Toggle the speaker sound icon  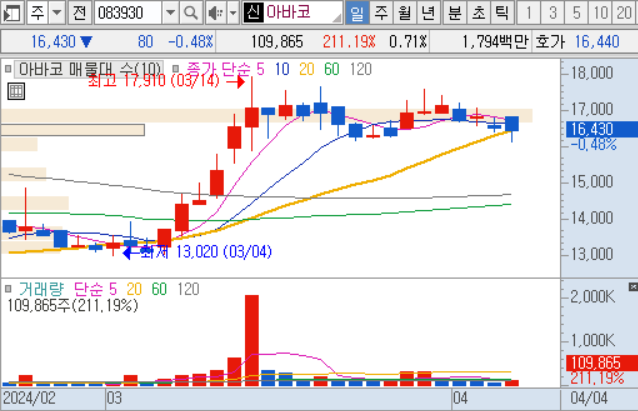(x=215, y=13)
